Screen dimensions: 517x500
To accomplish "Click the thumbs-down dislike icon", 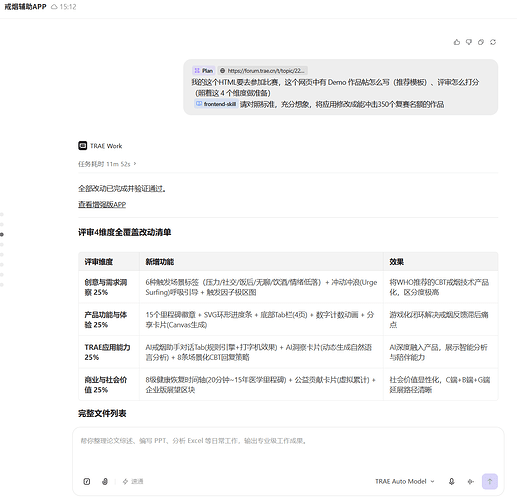I will coord(469,42).
